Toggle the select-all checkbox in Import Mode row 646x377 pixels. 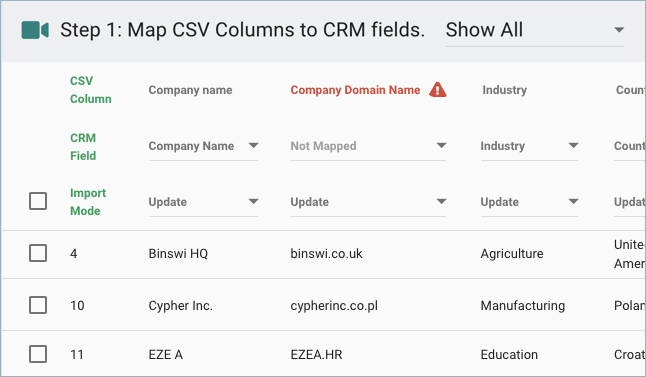tap(38, 201)
